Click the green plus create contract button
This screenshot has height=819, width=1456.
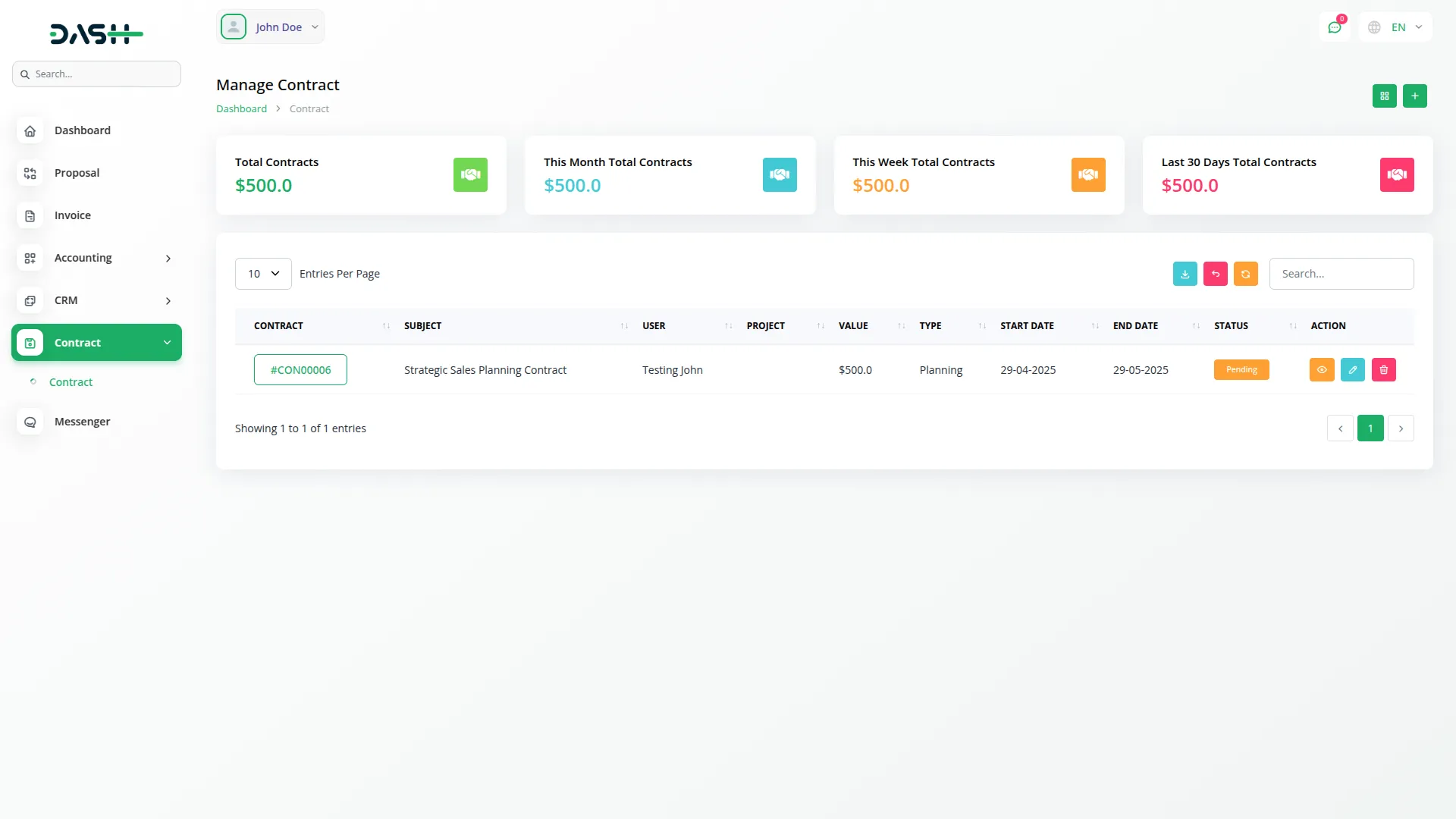1414,96
